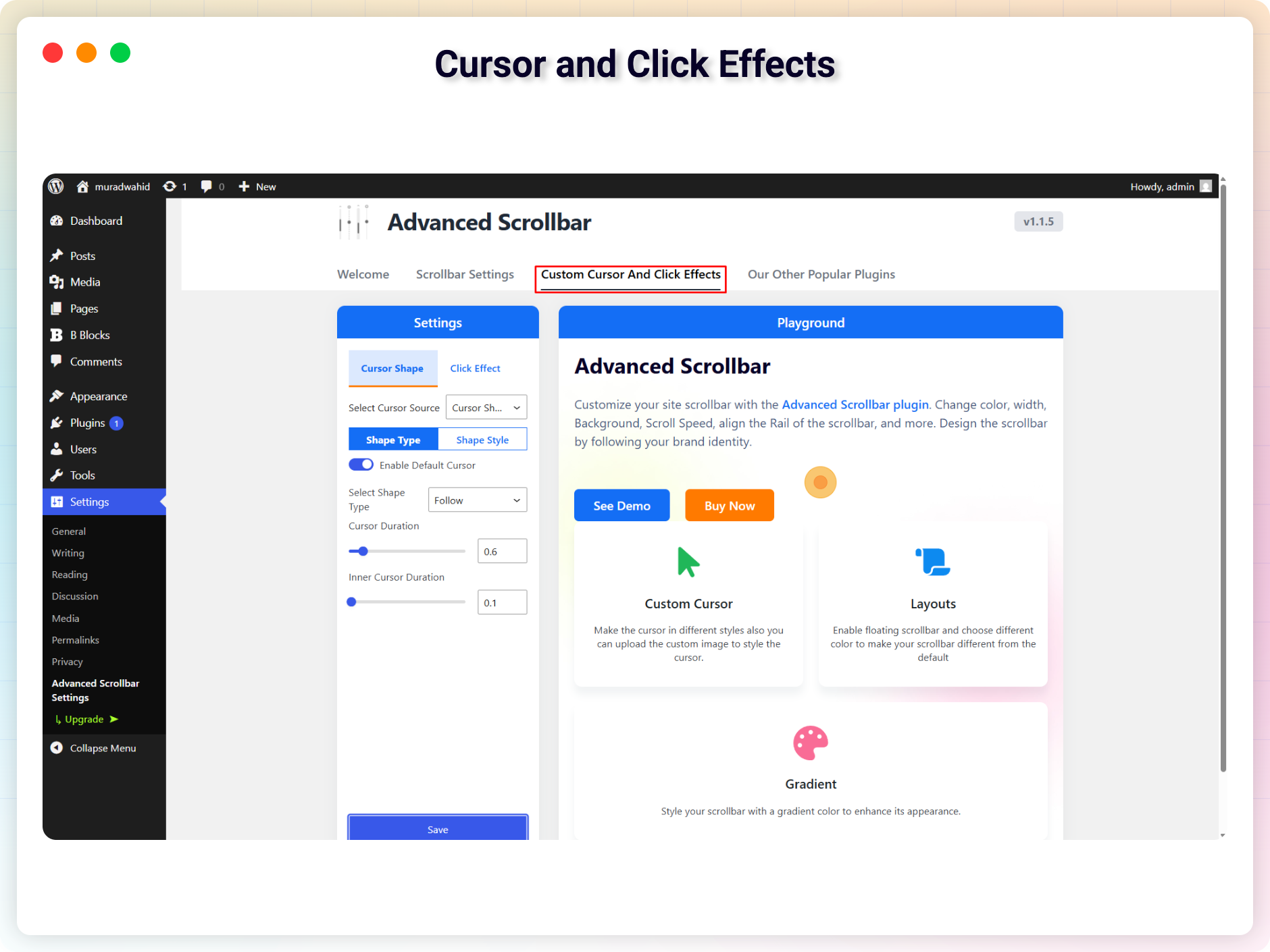The height and width of the screenshot is (952, 1270).
Task: Click the Custom Cursor card title
Action: (688, 604)
